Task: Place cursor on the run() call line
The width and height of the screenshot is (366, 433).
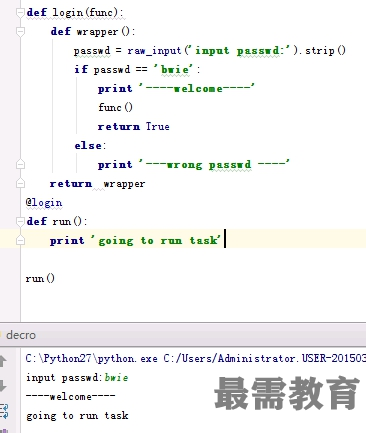Action: [40, 278]
